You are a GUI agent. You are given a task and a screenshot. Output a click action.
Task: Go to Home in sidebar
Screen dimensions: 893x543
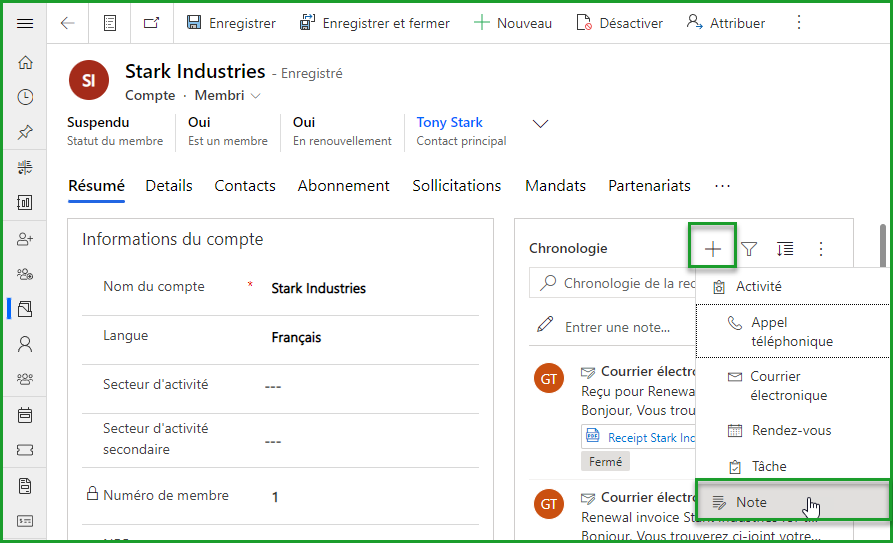25,62
